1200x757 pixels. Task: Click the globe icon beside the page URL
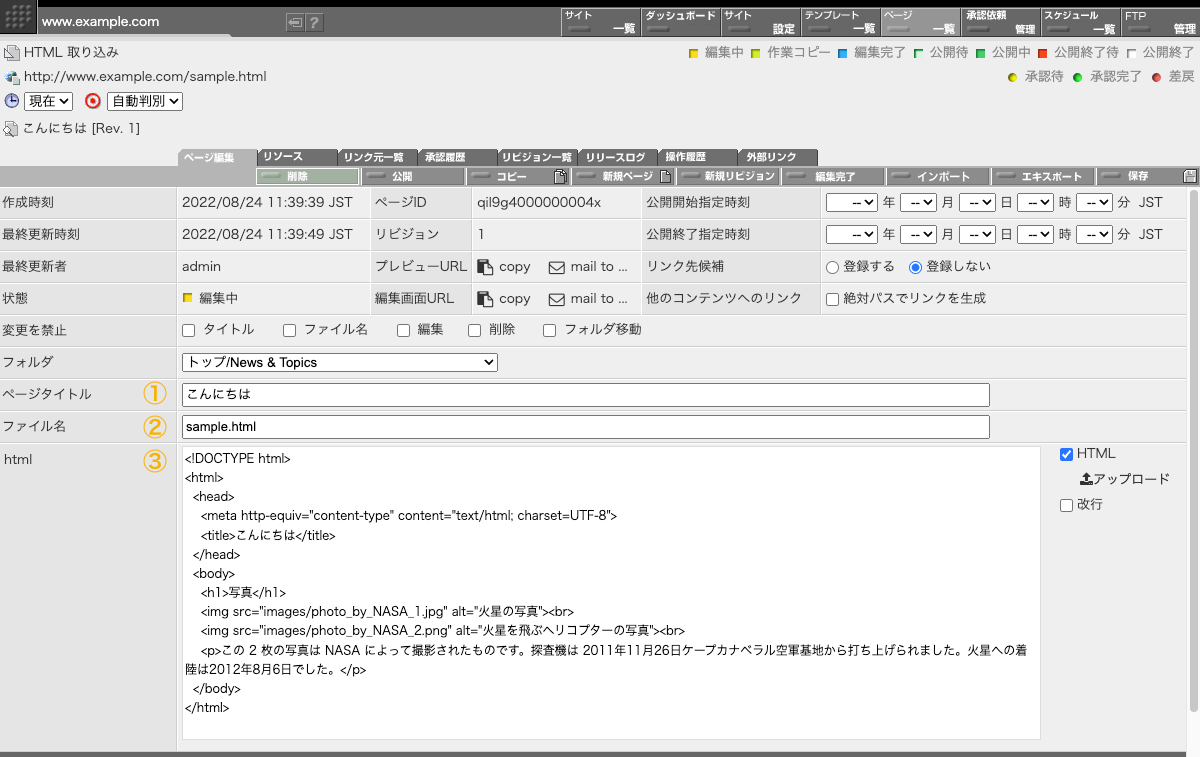[11, 77]
